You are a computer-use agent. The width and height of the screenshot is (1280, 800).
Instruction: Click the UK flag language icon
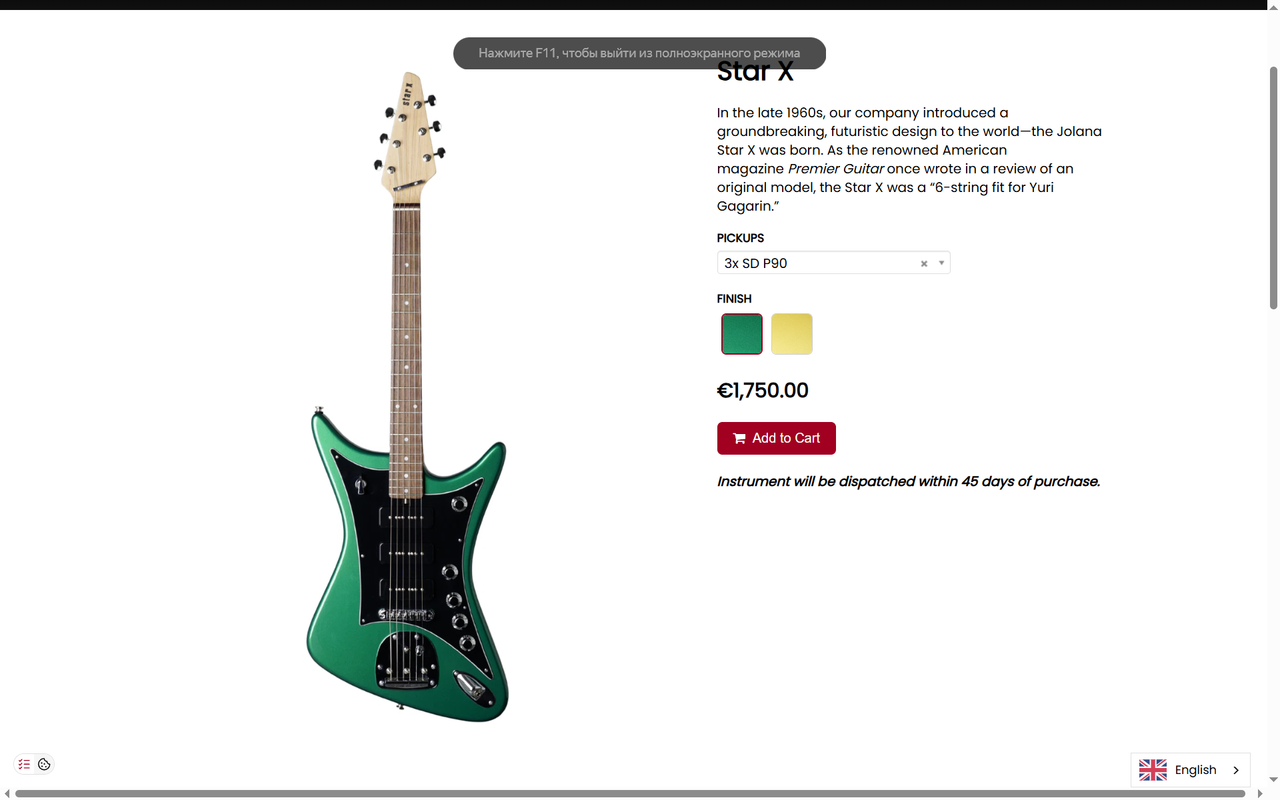click(x=1153, y=770)
